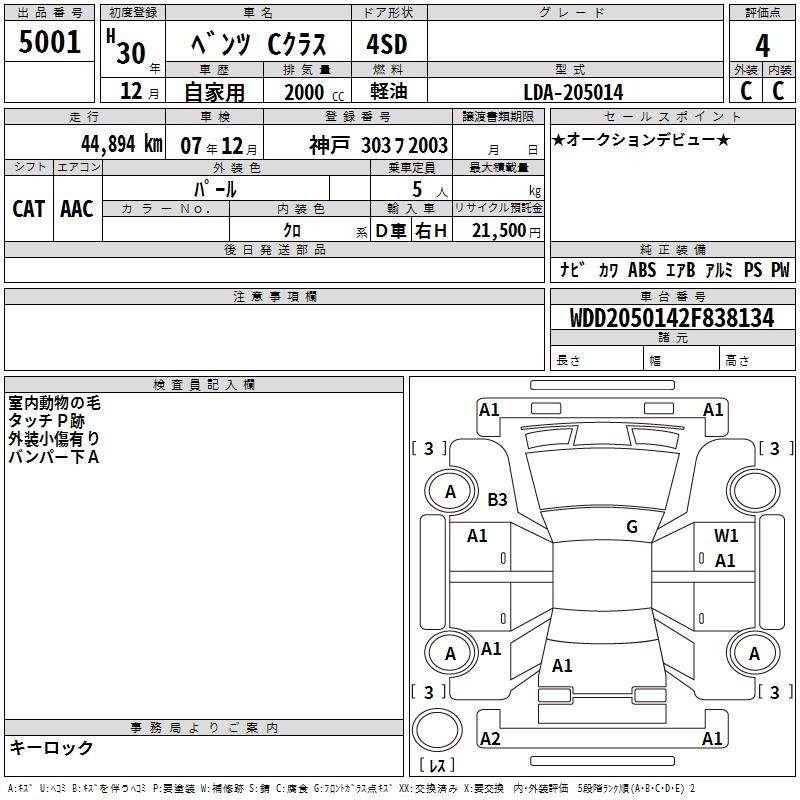Select inspection expiry 07年12月
Image resolution: width=800 pixels, height=800 pixels.
tap(219, 146)
